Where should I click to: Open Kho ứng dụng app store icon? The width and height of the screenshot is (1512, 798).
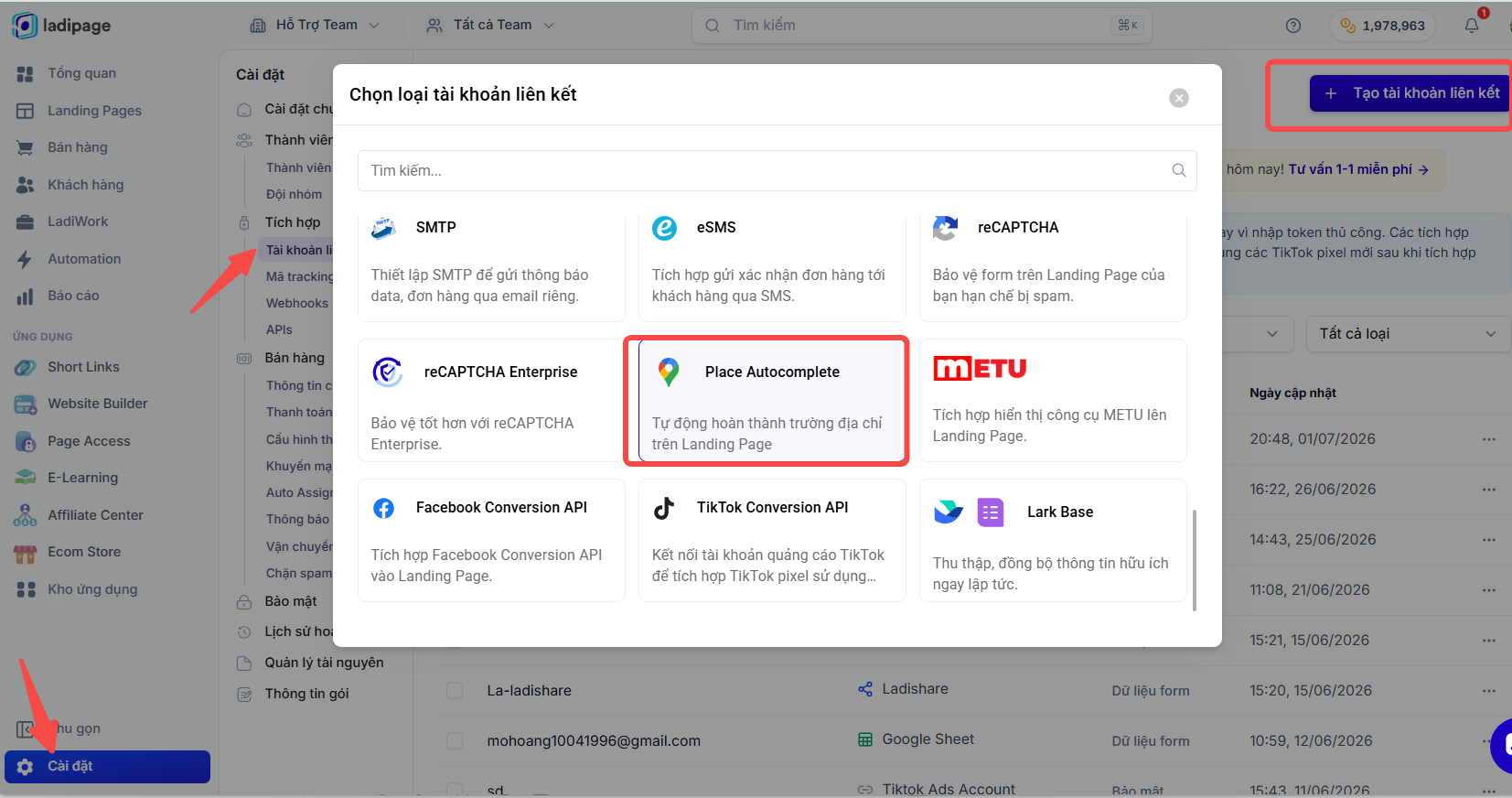click(26, 589)
